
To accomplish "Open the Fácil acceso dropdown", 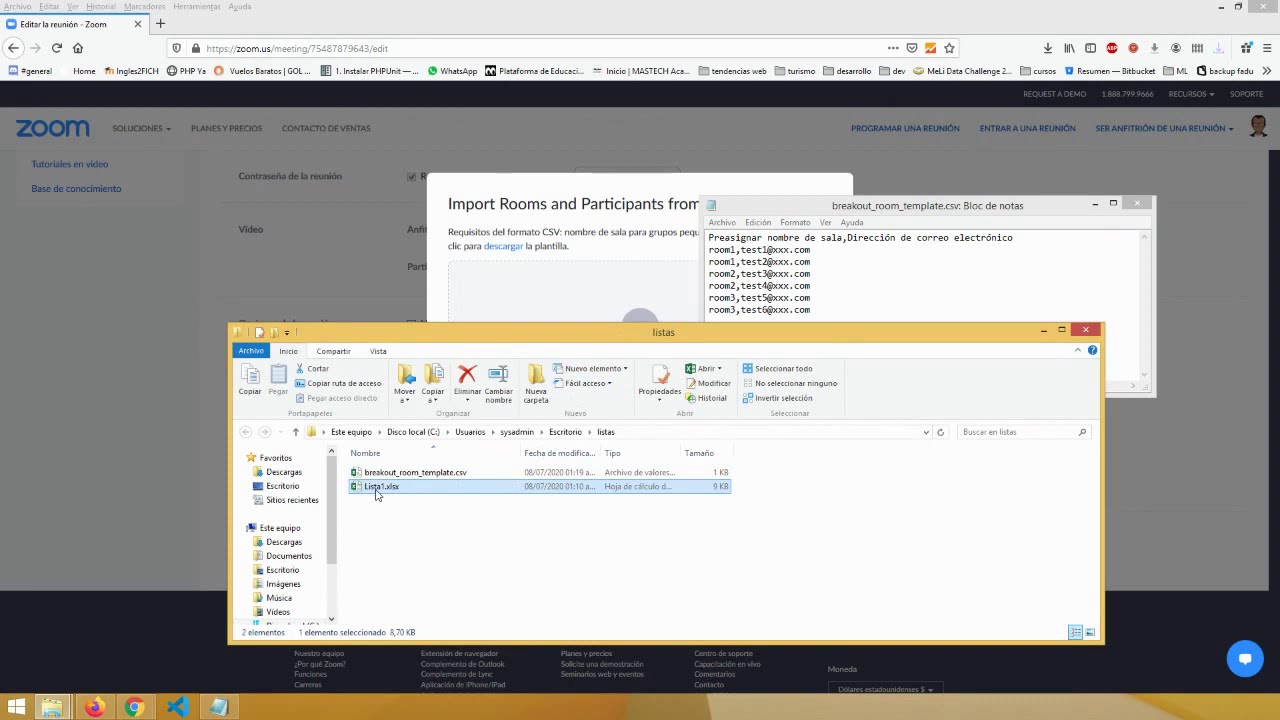I will (x=582, y=383).
